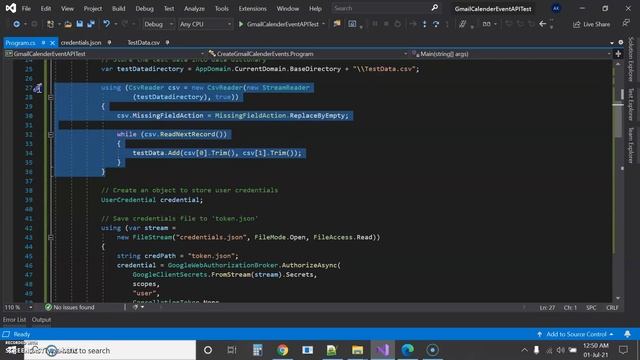Viewport: 640px width, 360px height.
Task: Start debugging GmailCalenderEventAPITest
Action: point(279,24)
